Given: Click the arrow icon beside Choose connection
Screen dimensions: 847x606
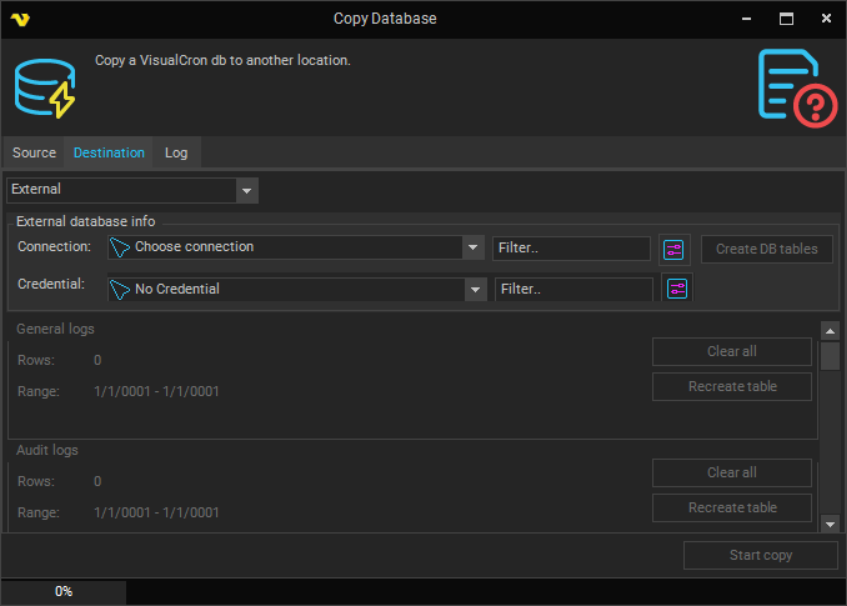Looking at the screenshot, I should click(x=119, y=247).
